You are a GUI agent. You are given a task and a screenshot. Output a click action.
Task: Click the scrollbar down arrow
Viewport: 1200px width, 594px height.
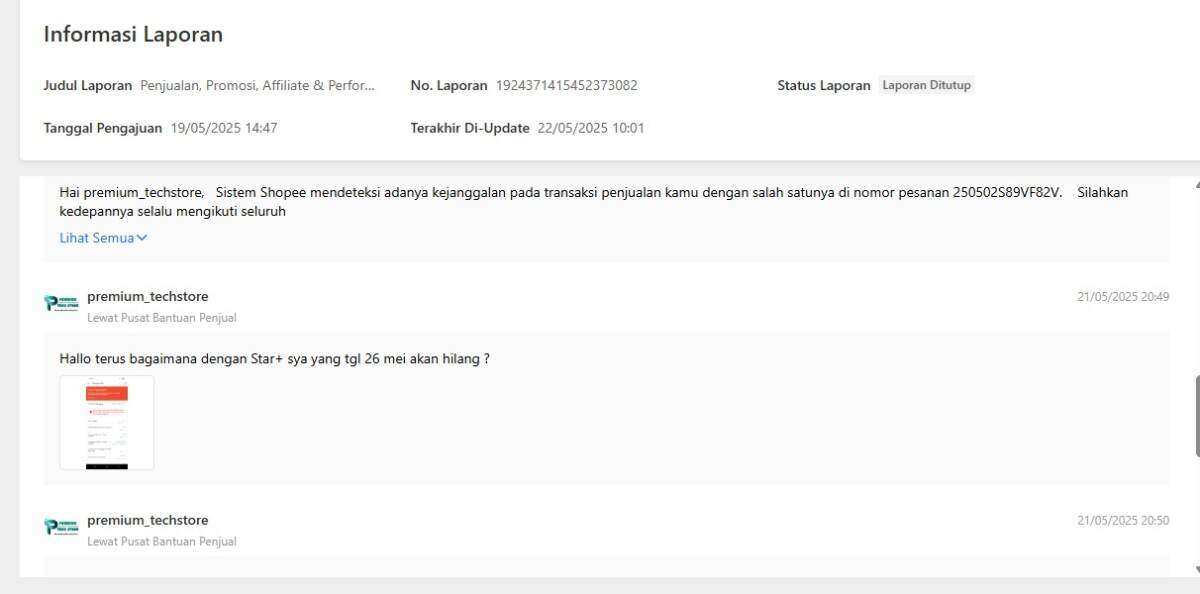click(1198, 569)
